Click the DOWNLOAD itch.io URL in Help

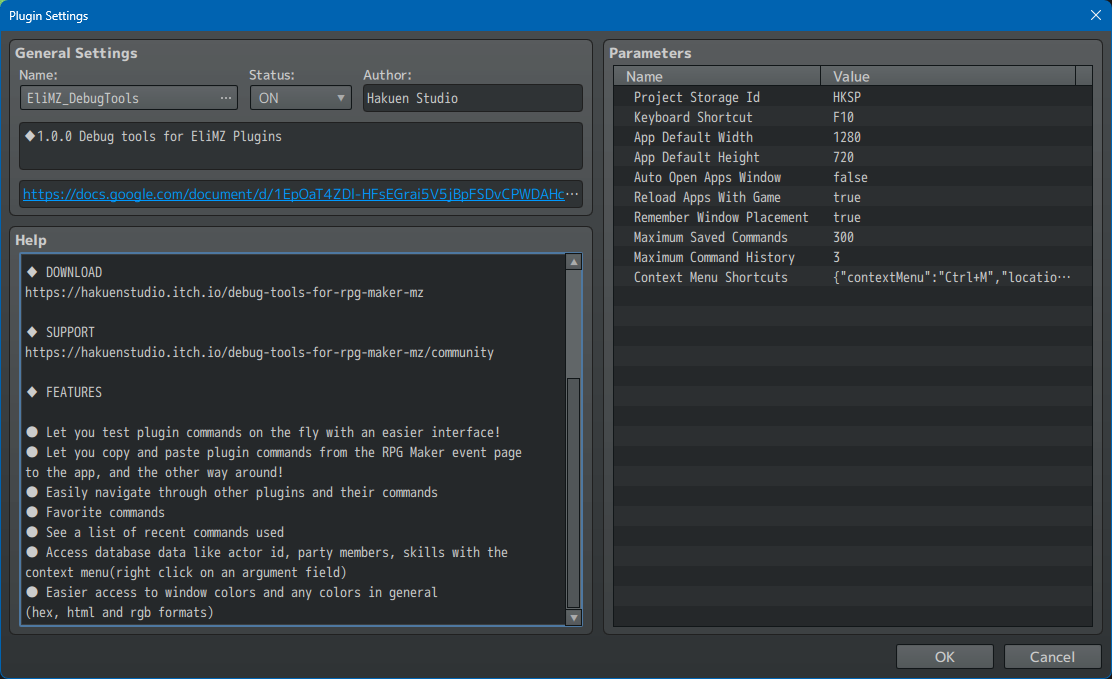click(x=224, y=292)
